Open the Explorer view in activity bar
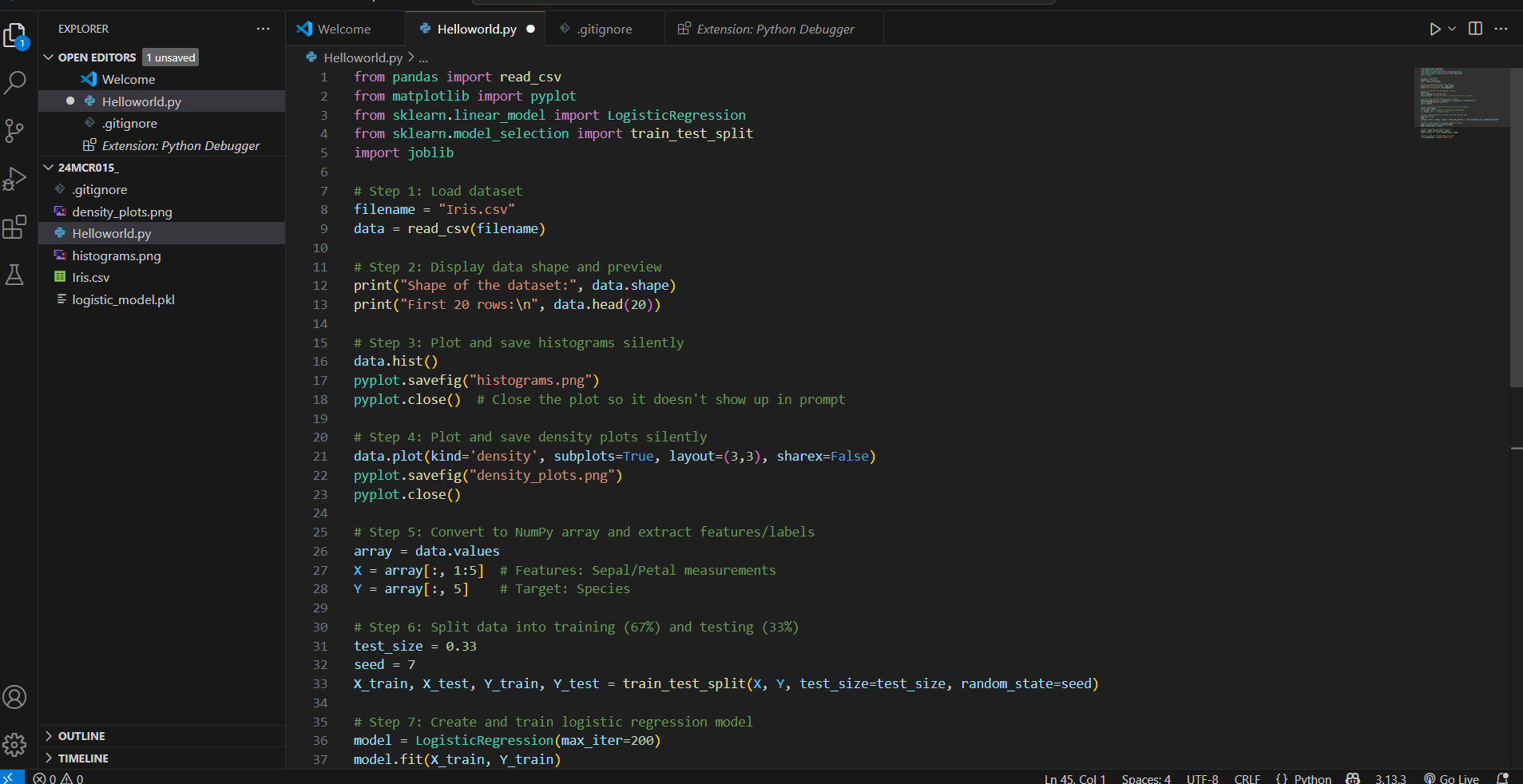 15,36
